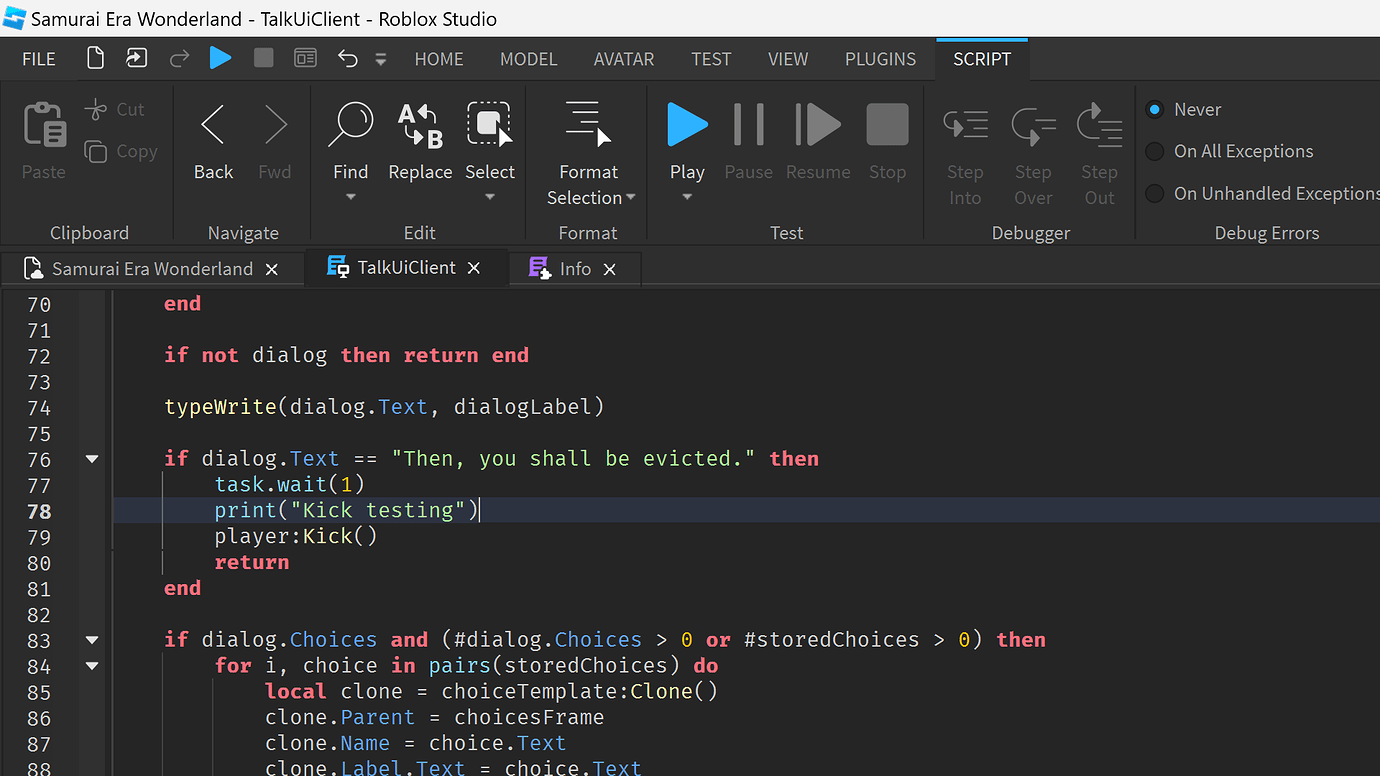
Task: Click the new file icon in quick access bar
Action: 95,59
